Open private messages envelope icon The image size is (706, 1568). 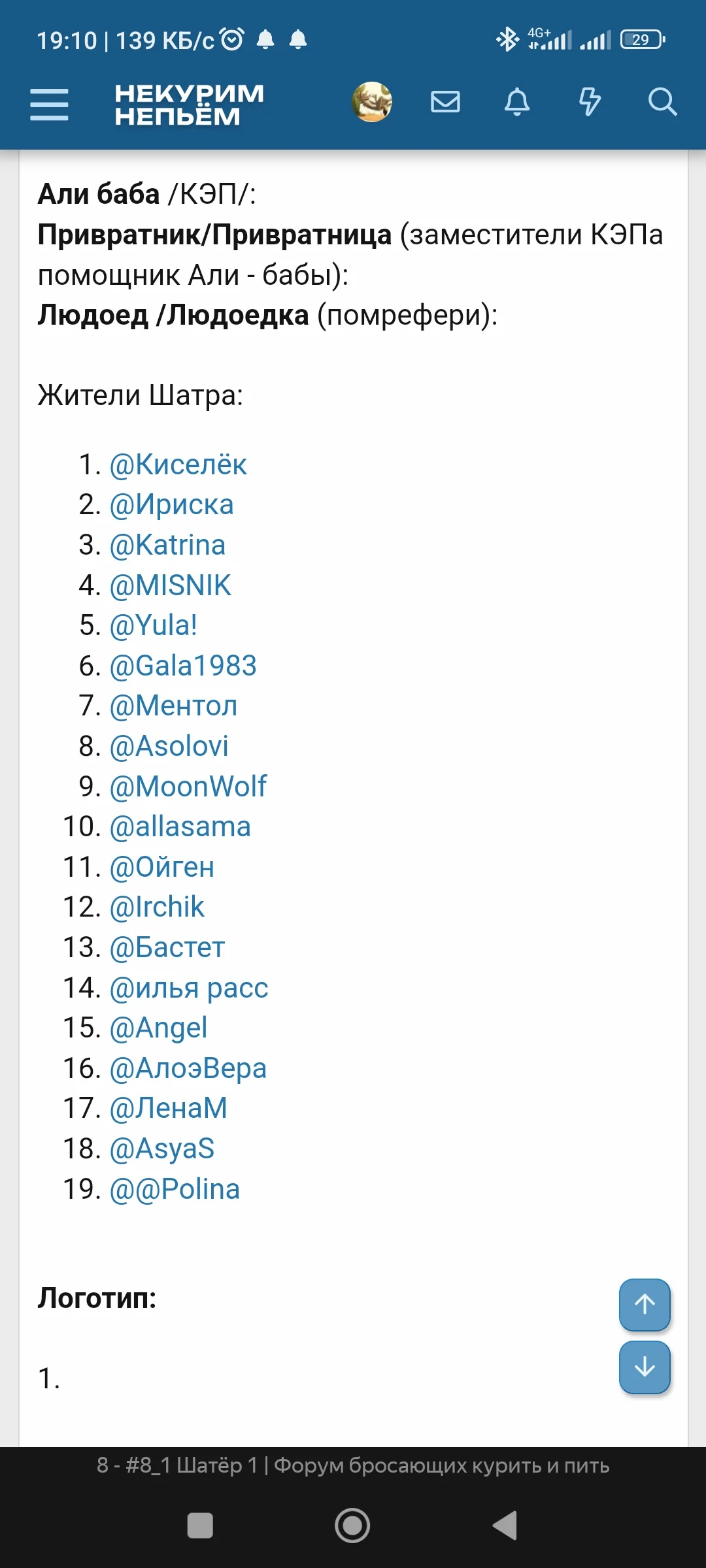445,102
